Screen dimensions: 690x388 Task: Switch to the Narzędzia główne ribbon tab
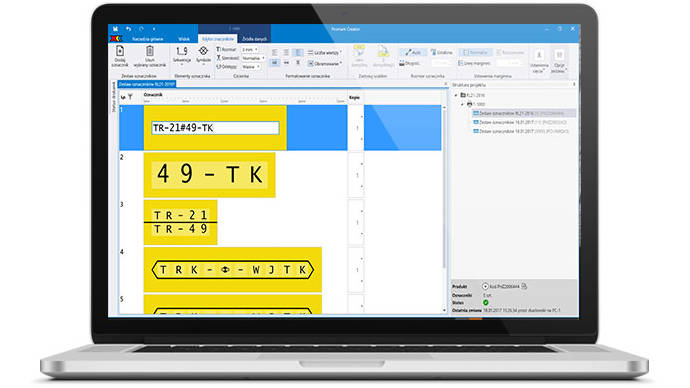[x=147, y=39]
